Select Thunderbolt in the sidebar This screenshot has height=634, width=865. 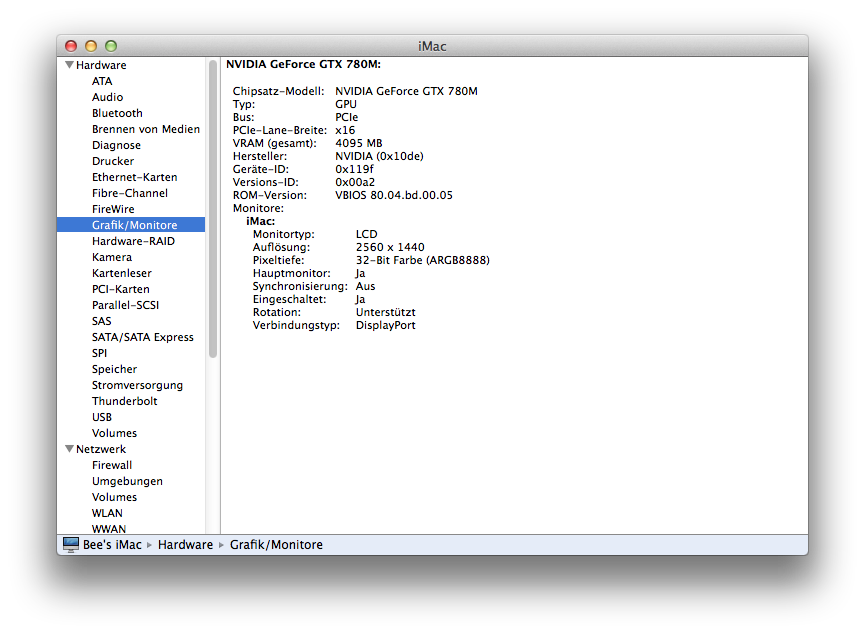point(125,401)
